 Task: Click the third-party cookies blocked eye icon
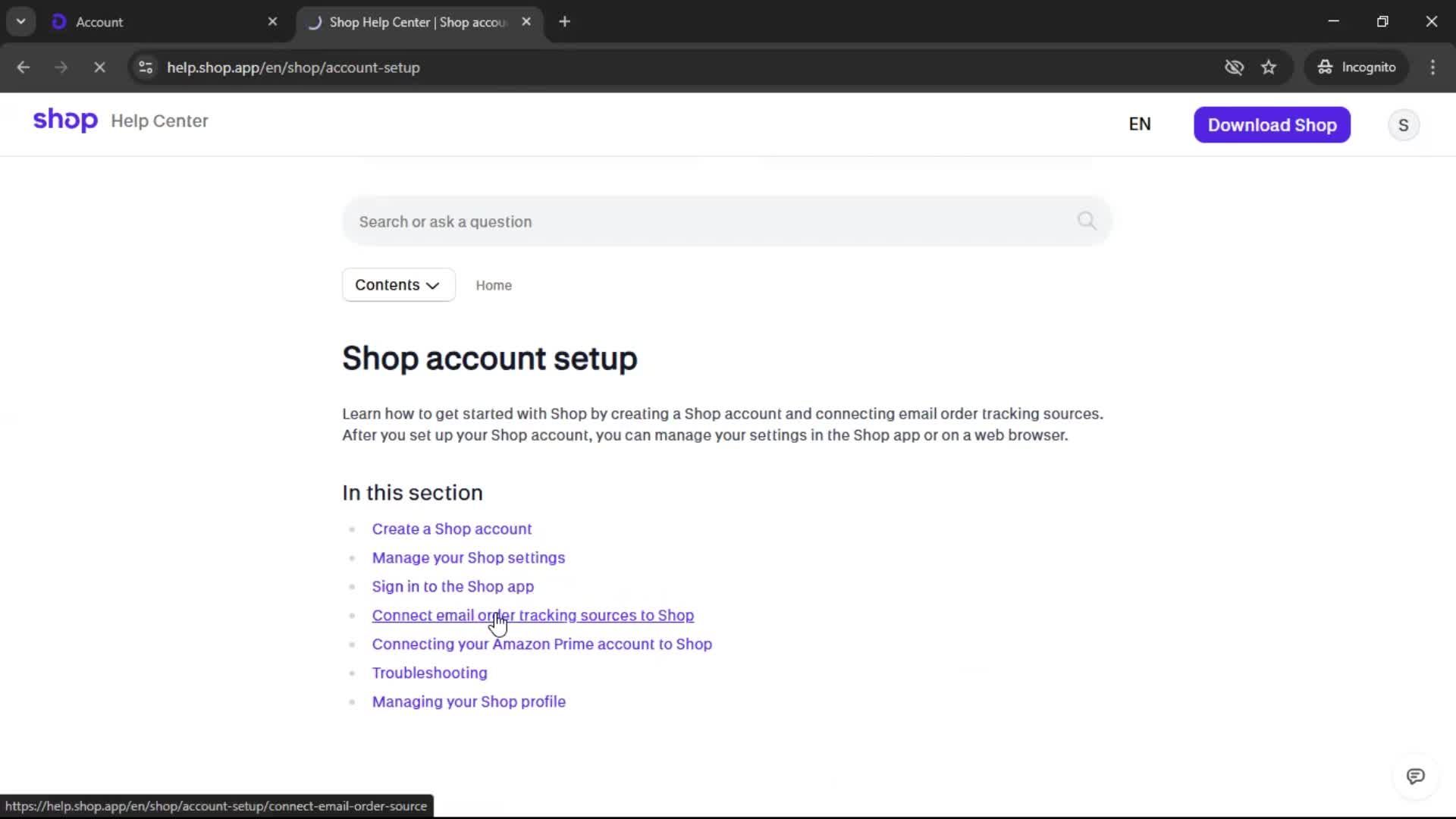[x=1234, y=67]
